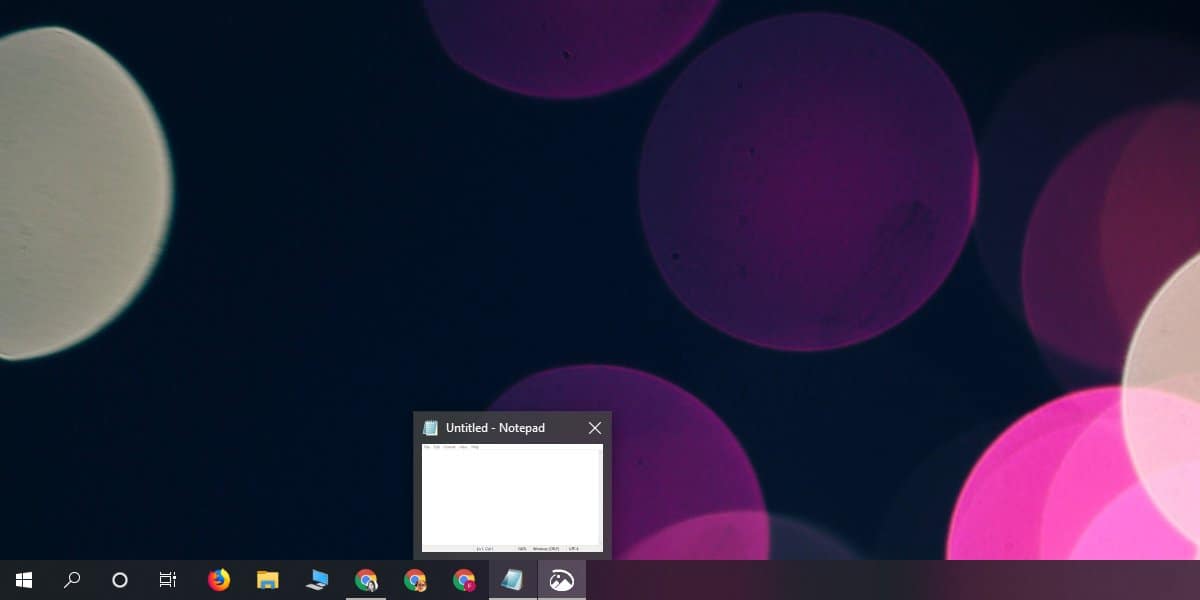
Task: Click the Untitled - Notepad preview thumbnail
Action: 512,498
